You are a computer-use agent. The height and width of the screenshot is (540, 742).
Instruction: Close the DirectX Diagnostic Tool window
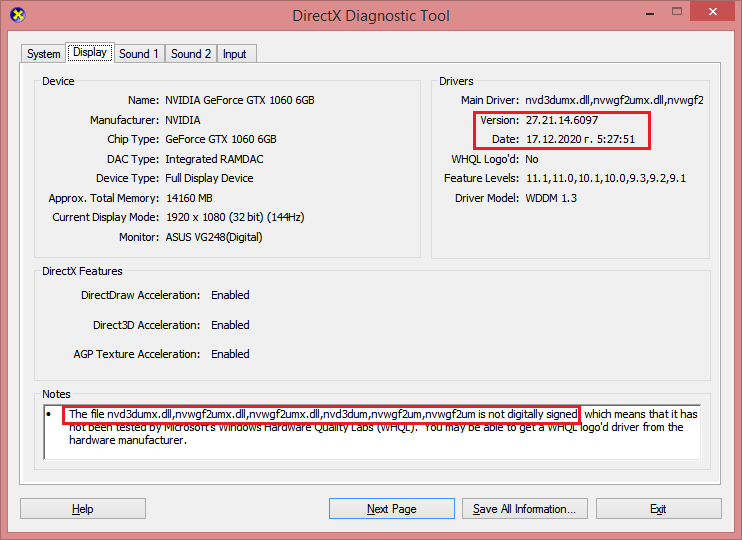pyautogui.click(x=712, y=12)
